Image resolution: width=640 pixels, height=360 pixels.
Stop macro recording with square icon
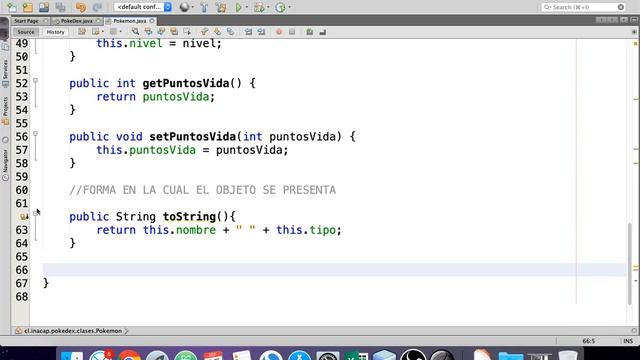pyautogui.click(x=292, y=32)
